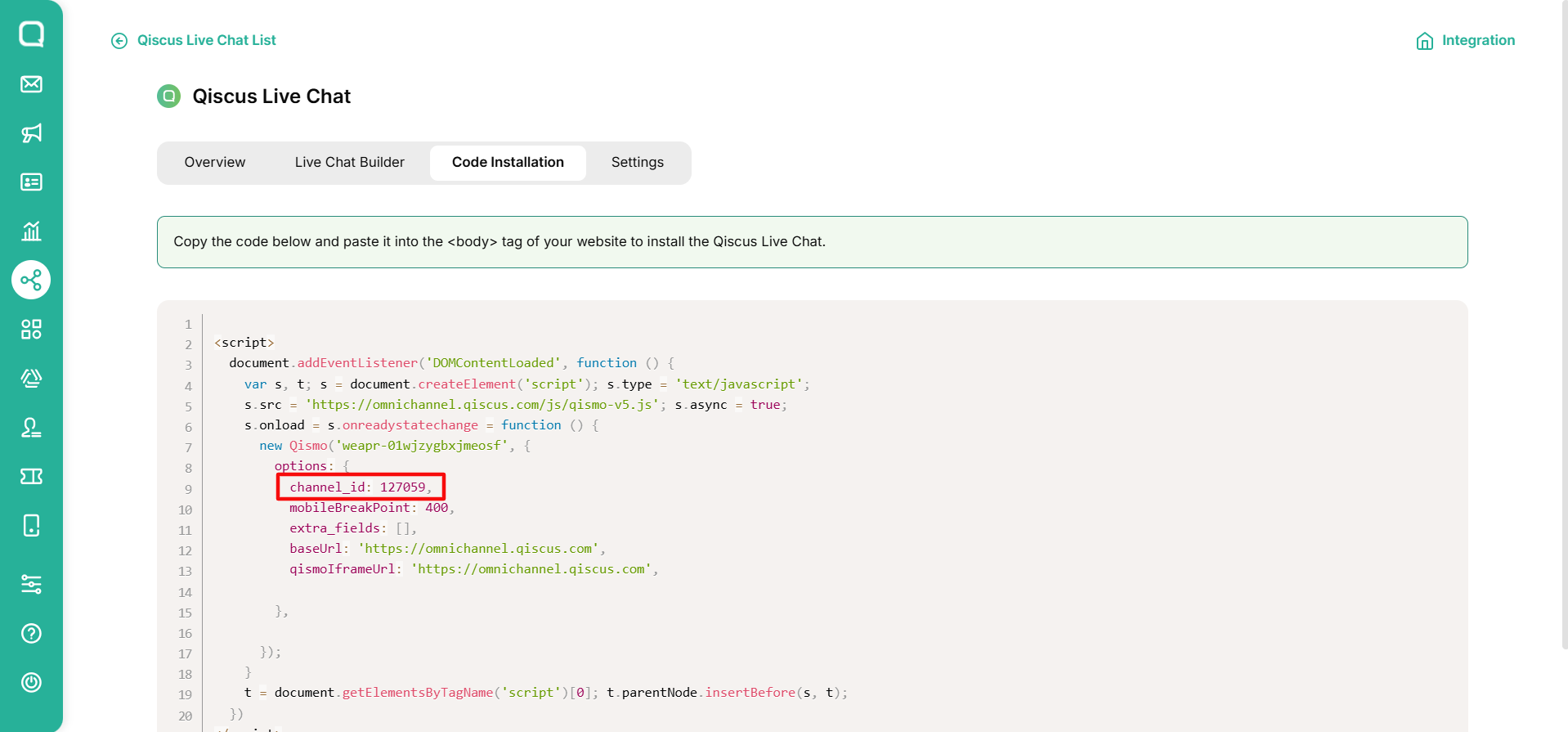1568x732 pixels.
Task: Open the Inbox mail icon in sidebar
Action: pyautogui.click(x=31, y=84)
